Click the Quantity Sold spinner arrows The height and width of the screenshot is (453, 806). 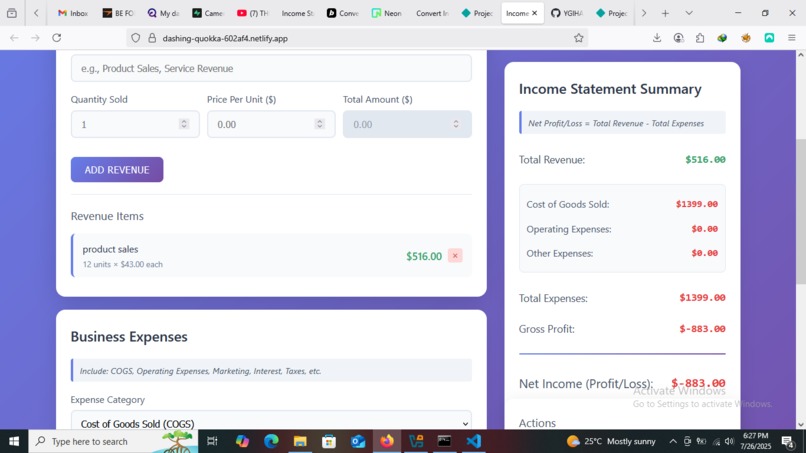point(184,124)
